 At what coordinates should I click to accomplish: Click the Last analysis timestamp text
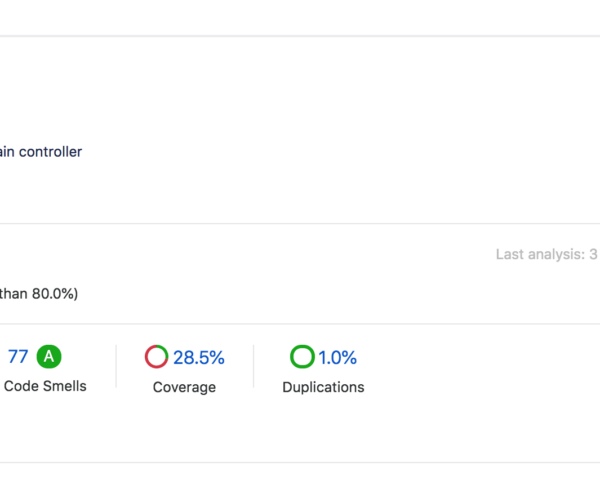(546, 255)
